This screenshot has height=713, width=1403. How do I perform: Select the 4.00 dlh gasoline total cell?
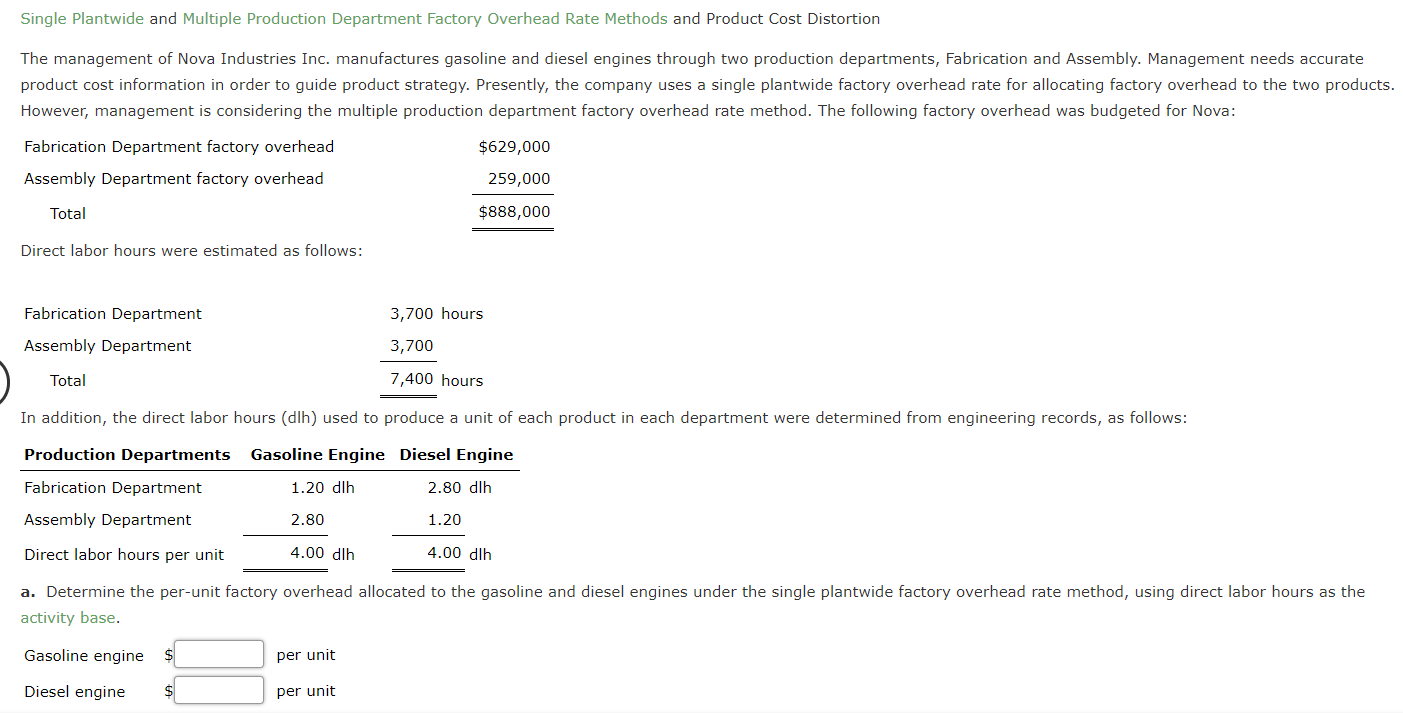323,554
